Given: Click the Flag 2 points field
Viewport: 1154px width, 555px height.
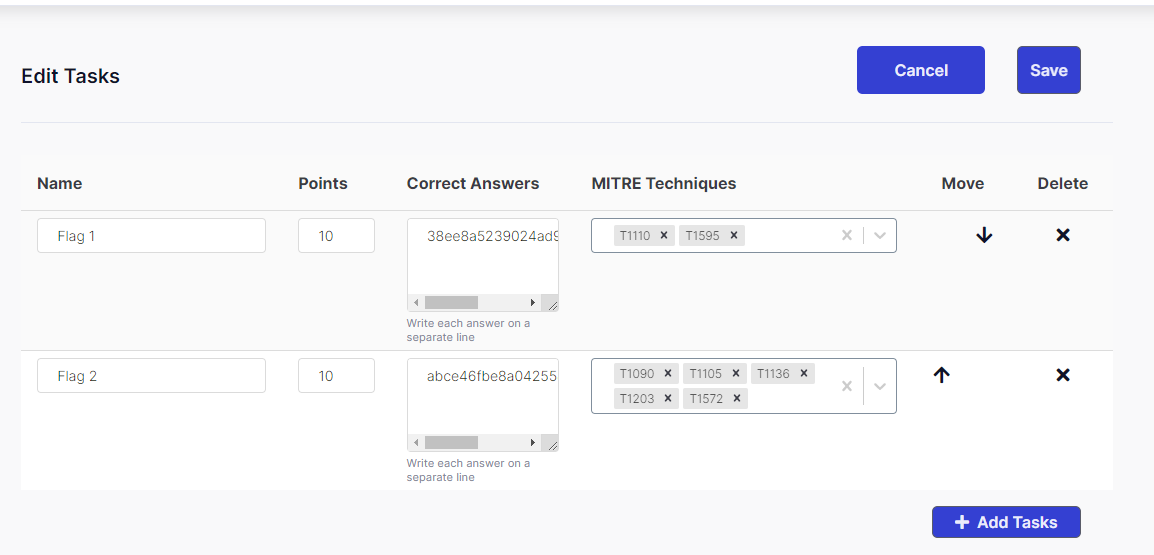Looking at the screenshot, I should (x=336, y=376).
